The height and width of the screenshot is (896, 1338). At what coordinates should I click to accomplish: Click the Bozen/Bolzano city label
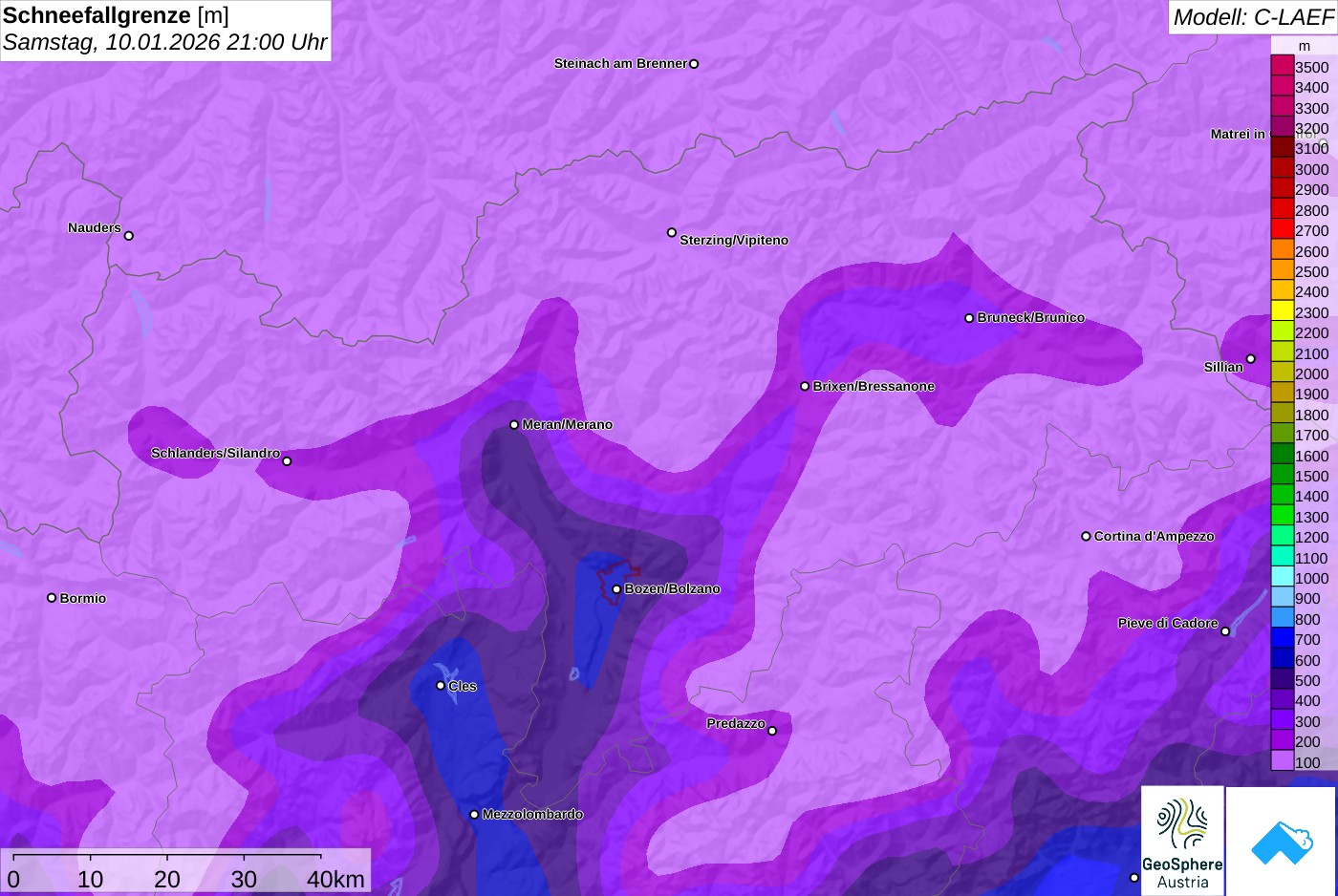click(x=673, y=589)
